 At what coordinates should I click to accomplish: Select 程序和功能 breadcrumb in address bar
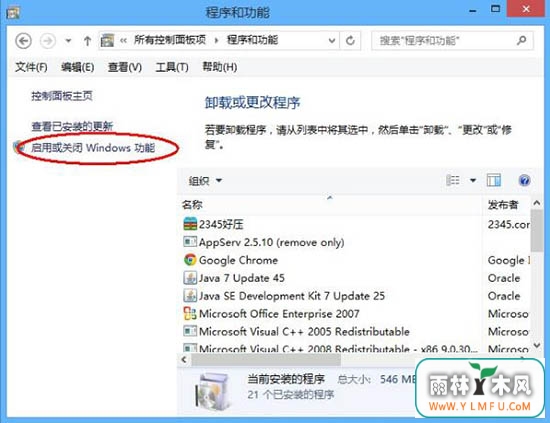tap(253, 40)
